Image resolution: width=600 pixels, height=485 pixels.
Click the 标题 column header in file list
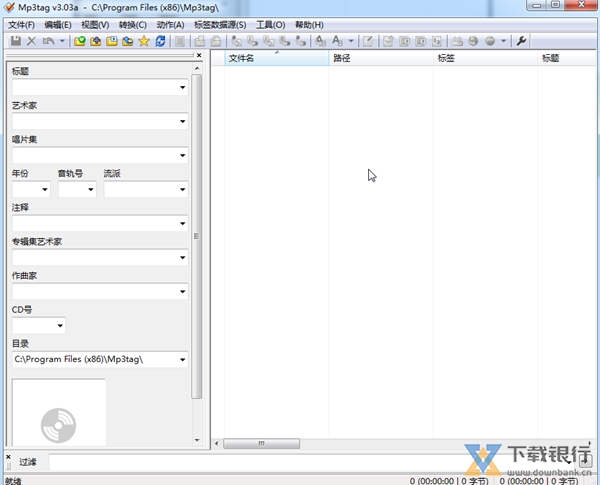567,58
